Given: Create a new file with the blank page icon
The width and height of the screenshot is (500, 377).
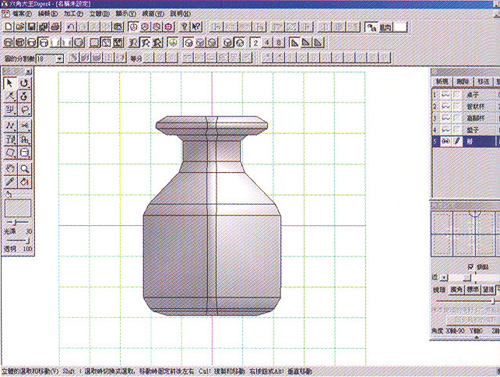Looking at the screenshot, I should click(8, 27).
